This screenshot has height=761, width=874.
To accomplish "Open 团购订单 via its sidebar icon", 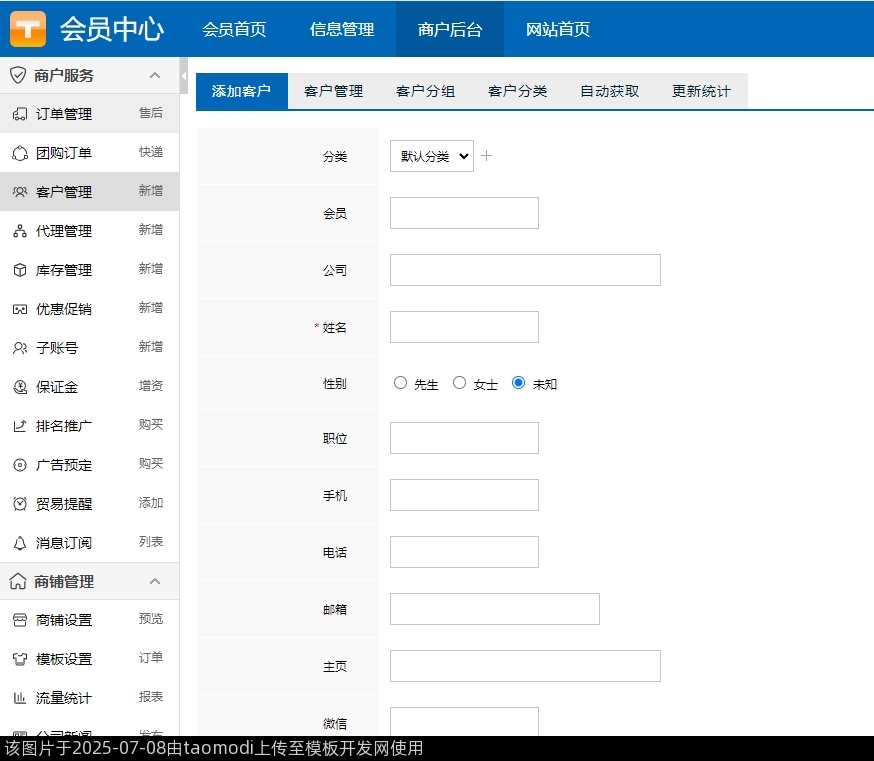I will (x=20, y=152).
